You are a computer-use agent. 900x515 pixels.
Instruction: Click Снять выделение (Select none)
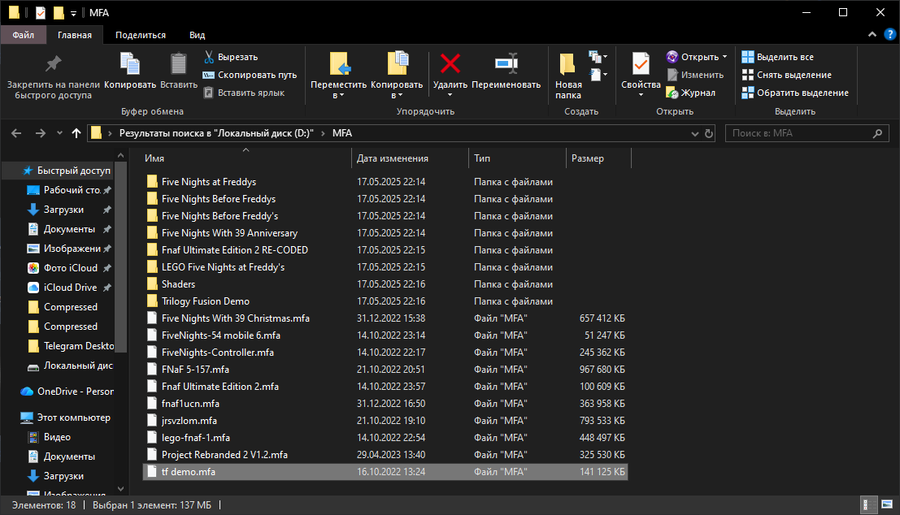click(x=786, y=75)
